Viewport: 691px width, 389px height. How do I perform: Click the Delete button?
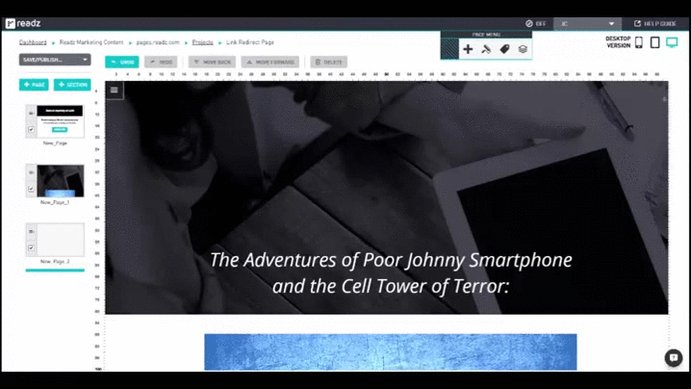[x=329, y=62]
